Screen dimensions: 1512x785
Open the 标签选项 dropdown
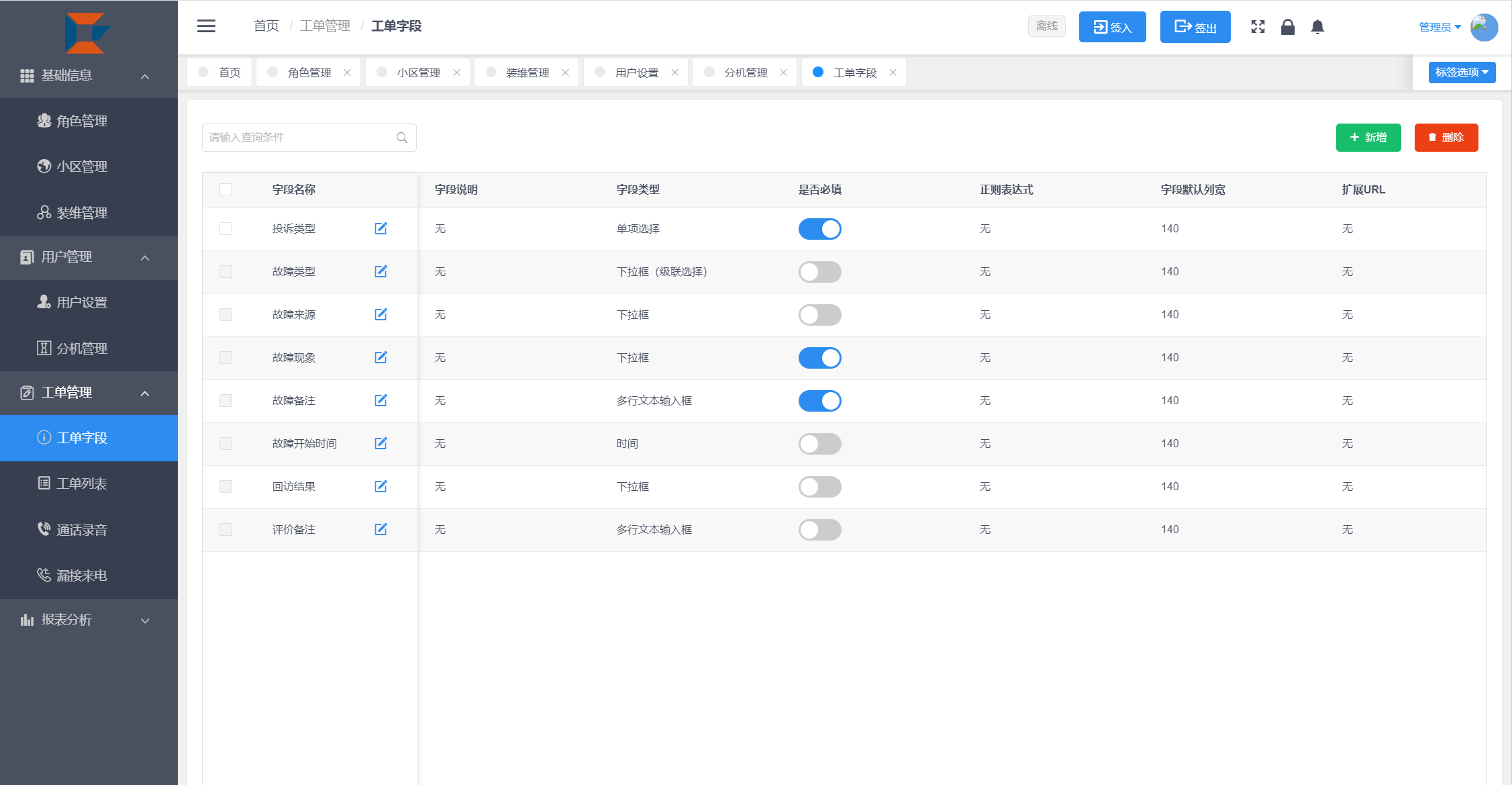click(1462, 72)
